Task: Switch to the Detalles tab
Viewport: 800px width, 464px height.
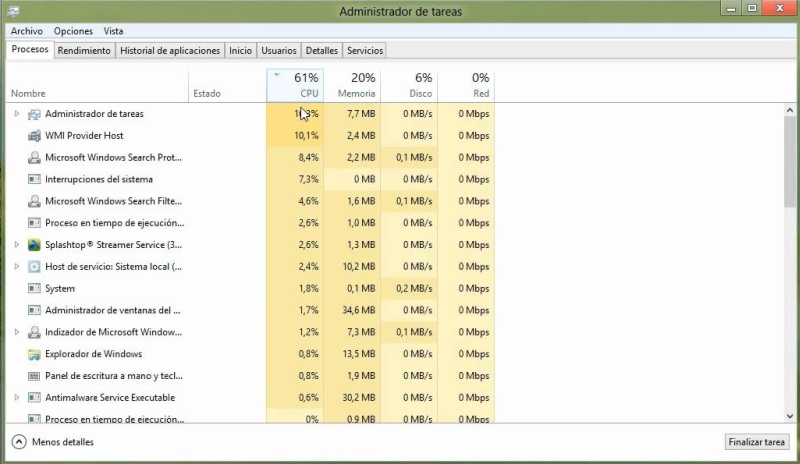Action: click(x=322, y=51)
